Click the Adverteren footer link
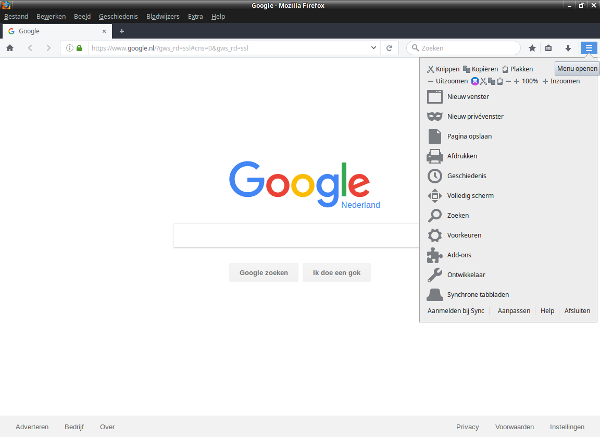 tap(32, 427)
